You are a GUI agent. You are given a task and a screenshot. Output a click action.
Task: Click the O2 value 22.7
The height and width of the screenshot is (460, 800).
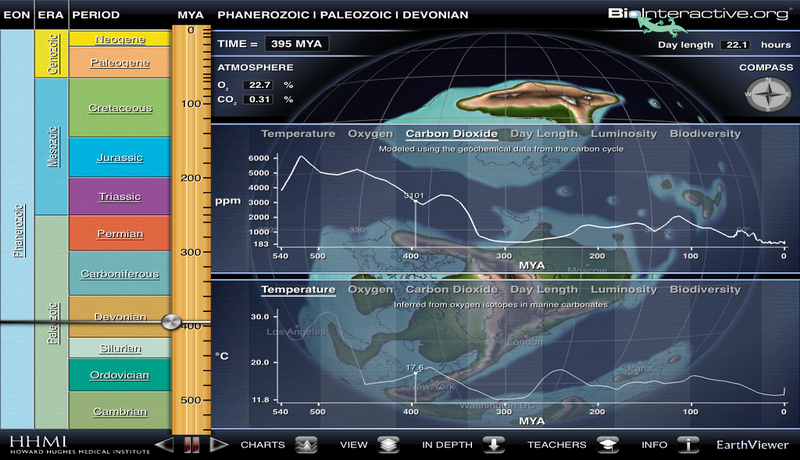[259, 85]
